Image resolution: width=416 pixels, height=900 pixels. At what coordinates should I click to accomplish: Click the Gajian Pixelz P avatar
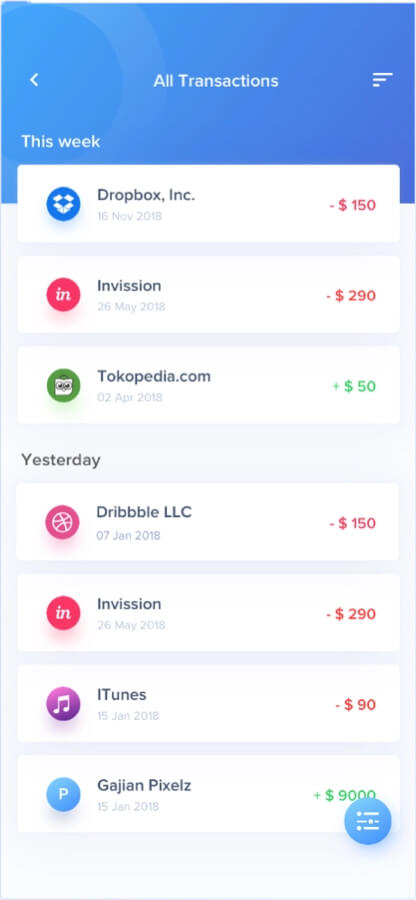coord(63,794)
